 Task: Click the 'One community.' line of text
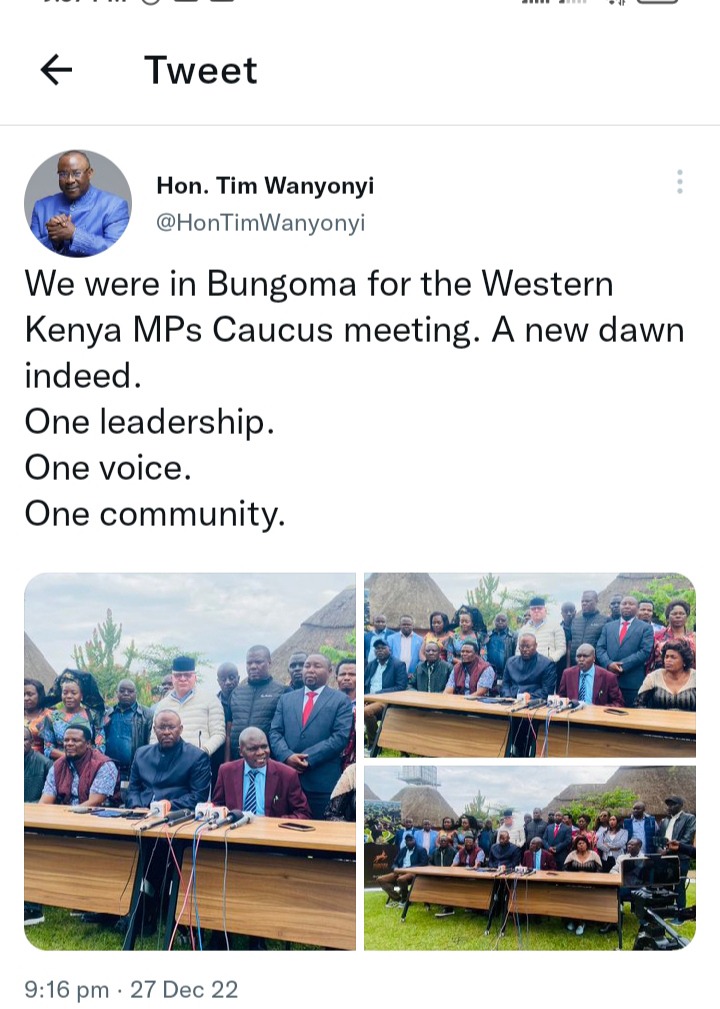(x=155, y=514)
